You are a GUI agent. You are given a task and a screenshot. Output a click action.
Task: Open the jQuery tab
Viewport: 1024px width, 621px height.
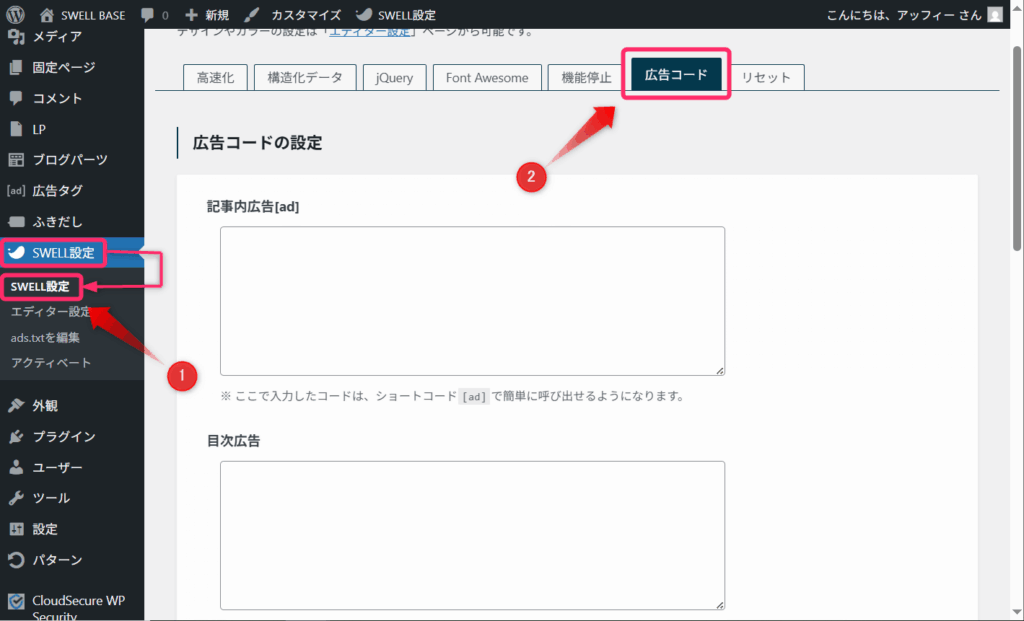coord(394,77)
